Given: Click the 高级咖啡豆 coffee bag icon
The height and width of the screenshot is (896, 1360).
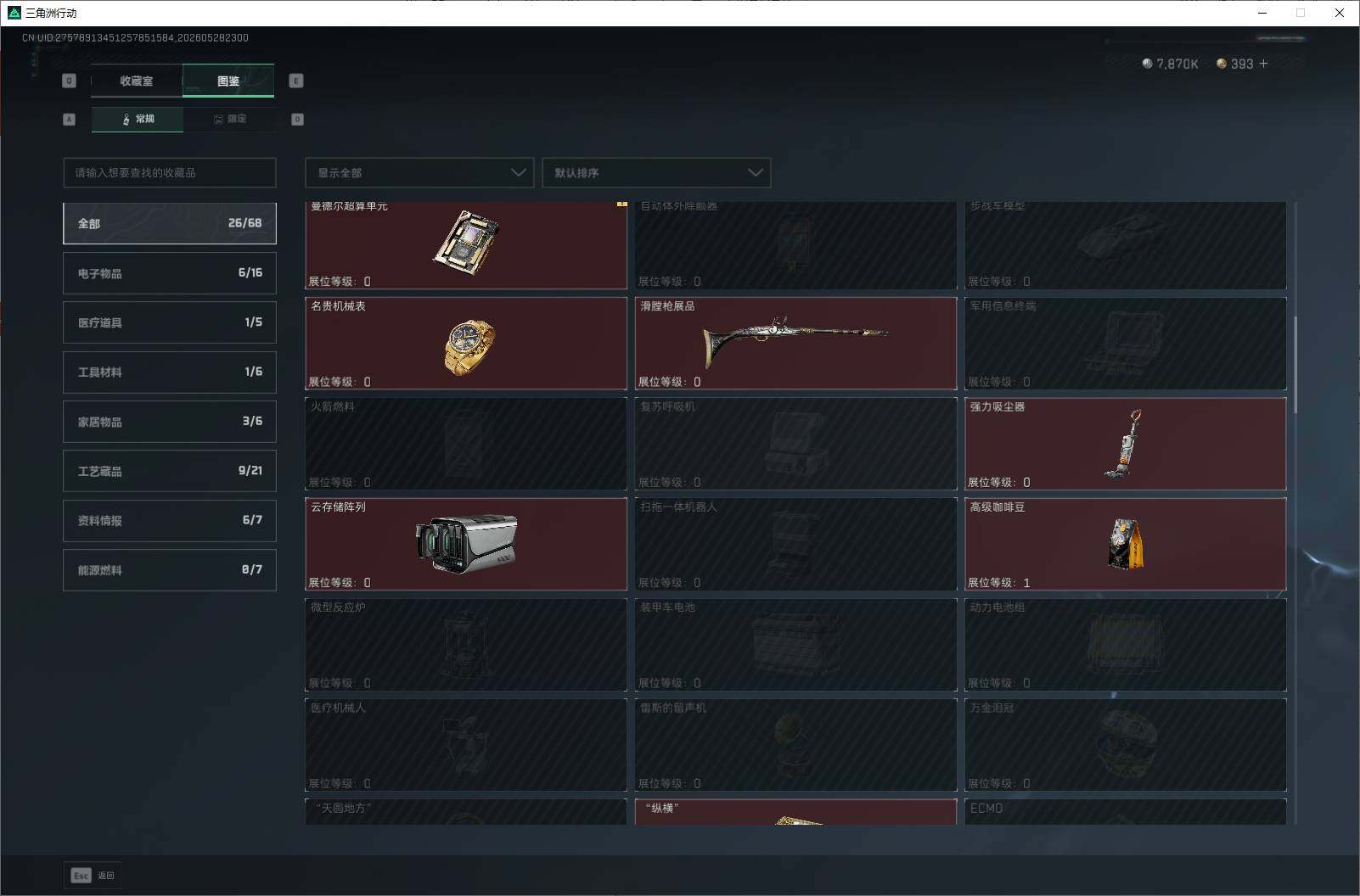Looking at the screenshot, I should [1126, 543].
